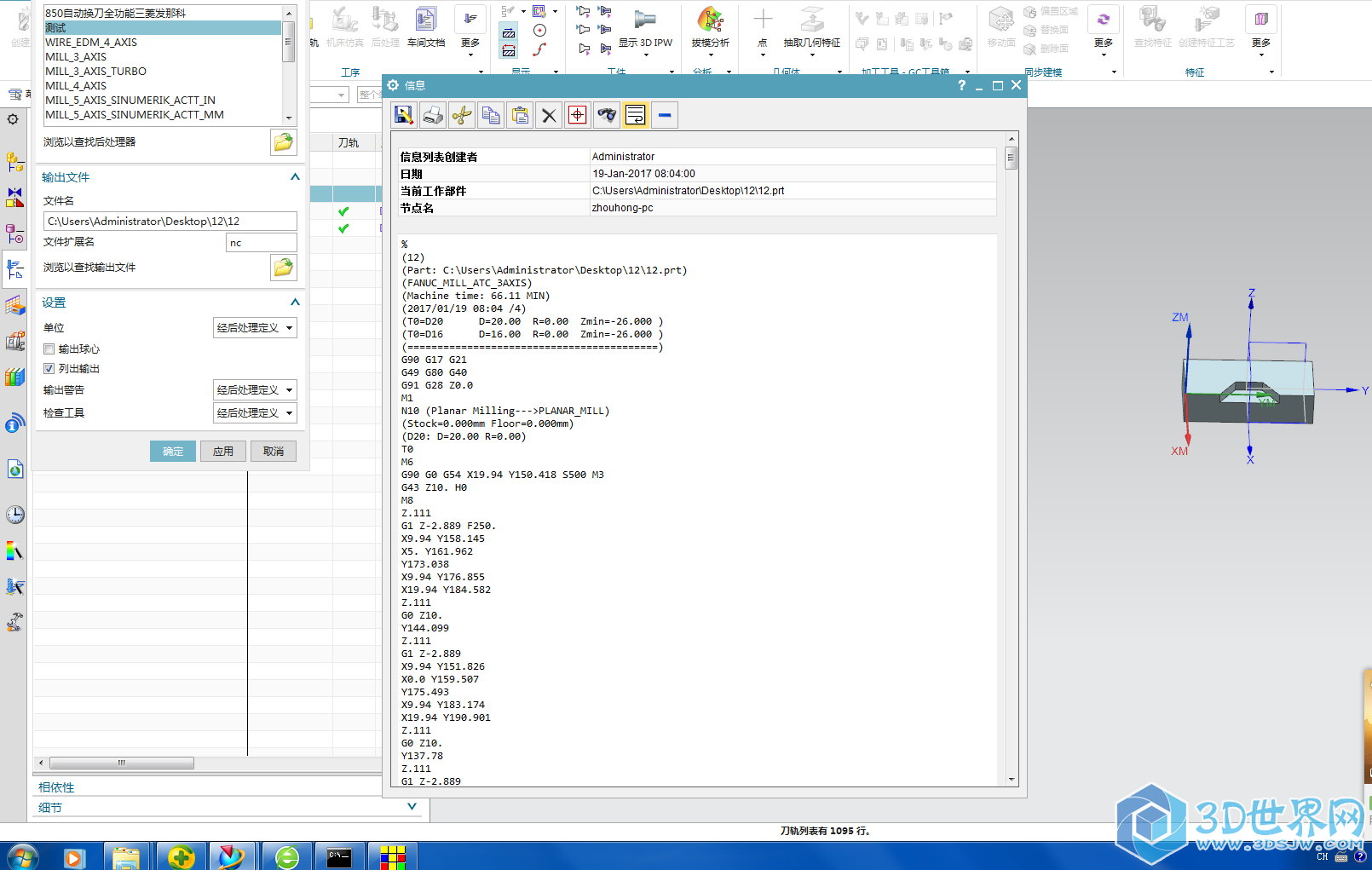Click the 文件扩展名 nc extension field
The width and height of the screenshot is (1372, 870).
click(x=261, y=243)
